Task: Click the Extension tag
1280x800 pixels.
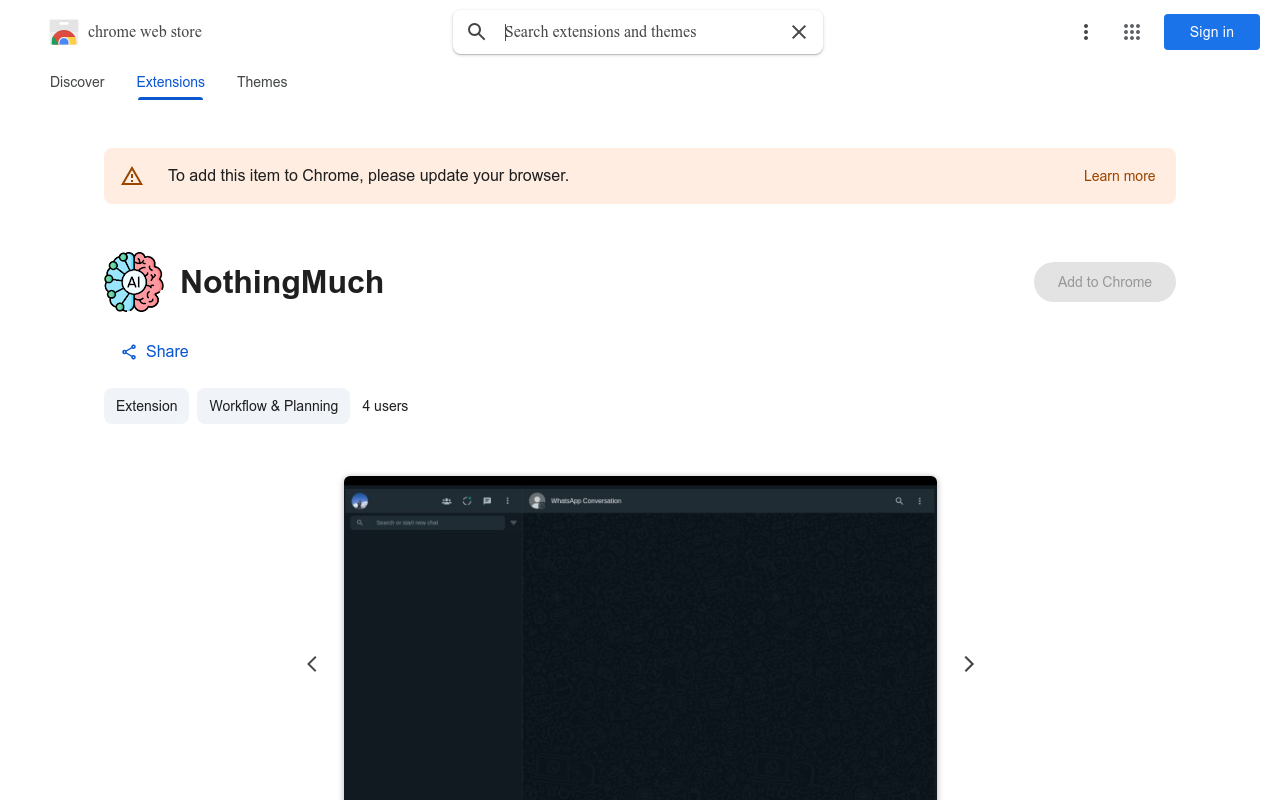Action: tap(146, 406)
